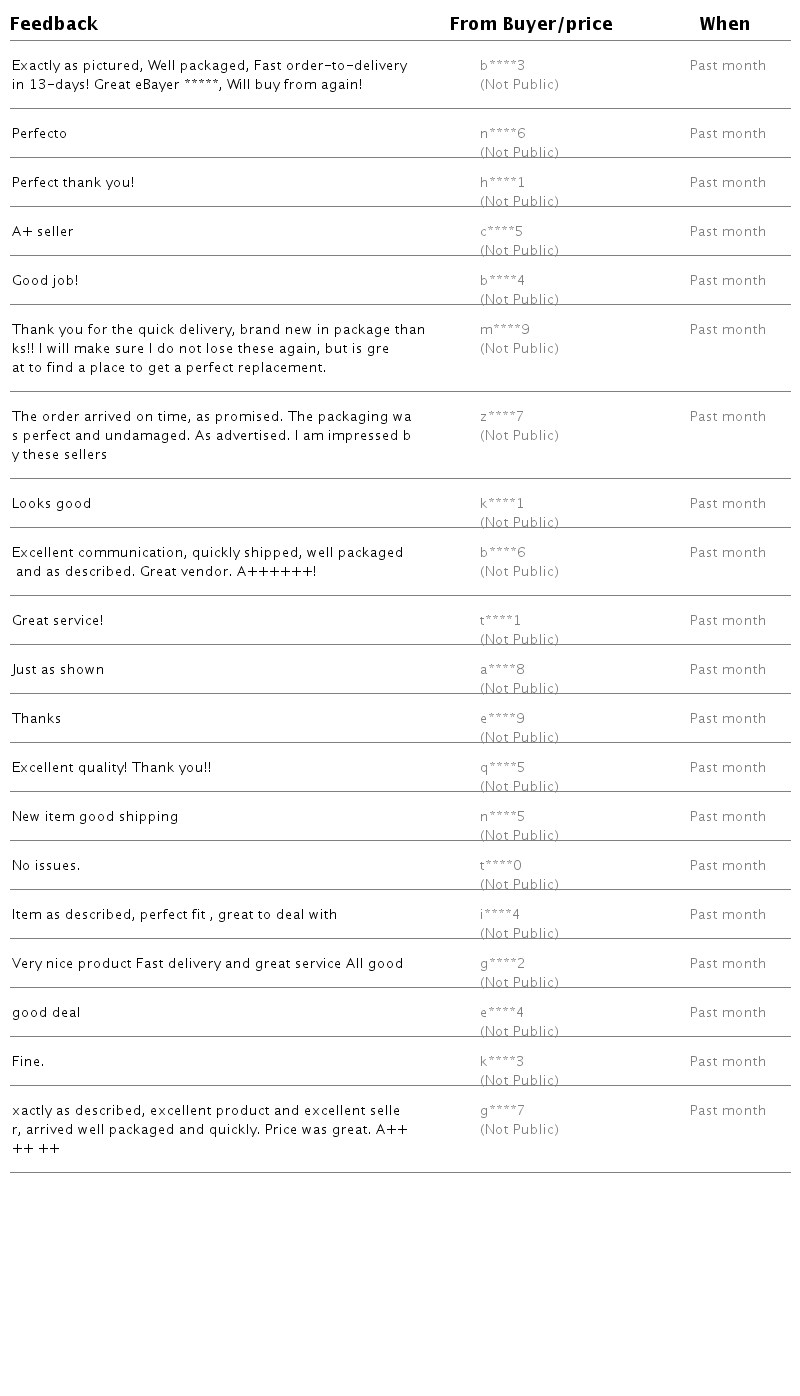Click the From Buyer/price column header

pos(530,24)
